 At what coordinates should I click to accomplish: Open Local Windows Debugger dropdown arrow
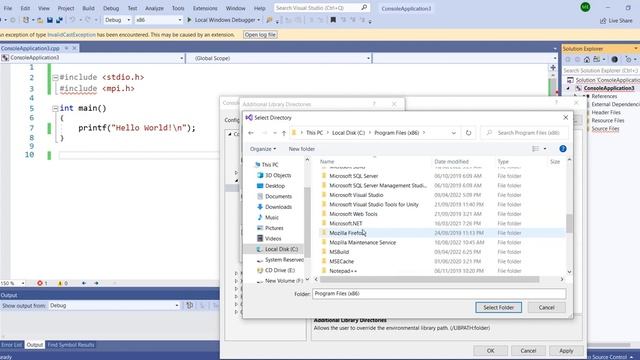(258, 20)
